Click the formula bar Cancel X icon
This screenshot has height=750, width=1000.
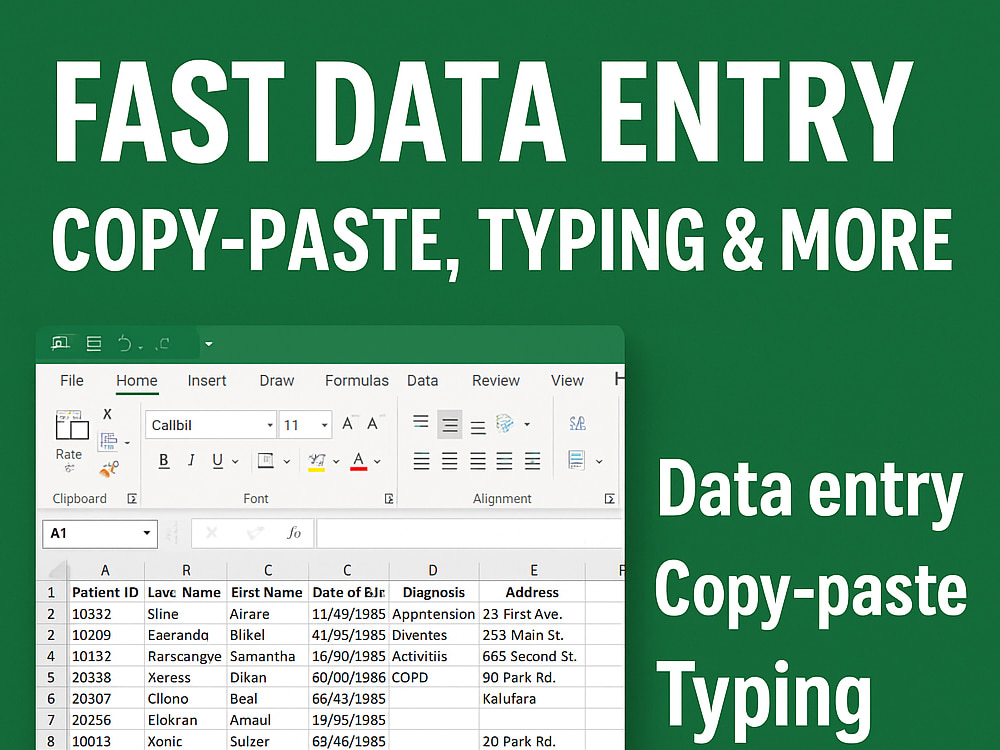click(212, 533)
